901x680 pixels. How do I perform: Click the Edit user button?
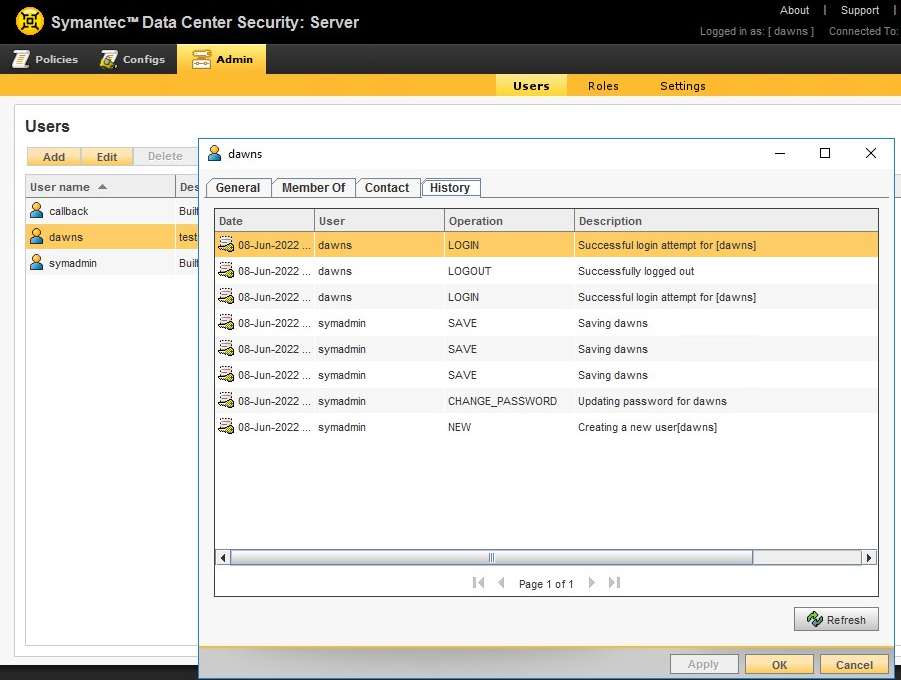pyautogui.click(x=107, y=156)
